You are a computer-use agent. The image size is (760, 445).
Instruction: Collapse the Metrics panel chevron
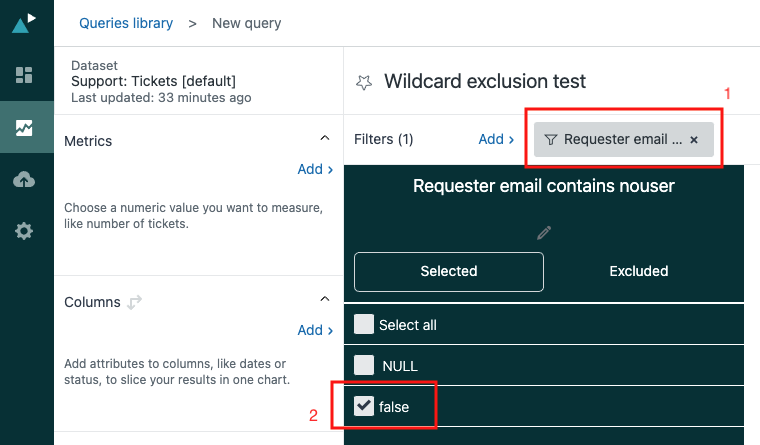(x=324, y=138)
